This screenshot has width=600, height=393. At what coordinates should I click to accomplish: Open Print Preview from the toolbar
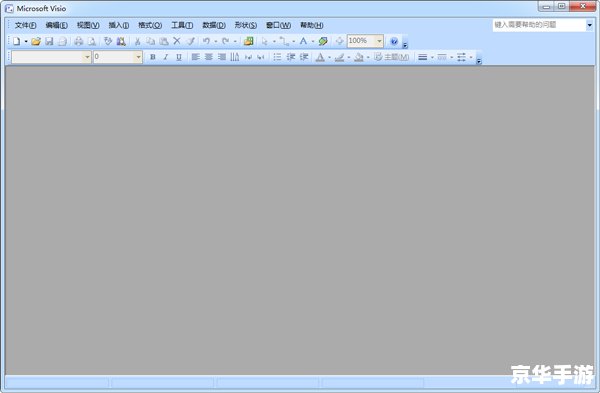pos(92,41)
